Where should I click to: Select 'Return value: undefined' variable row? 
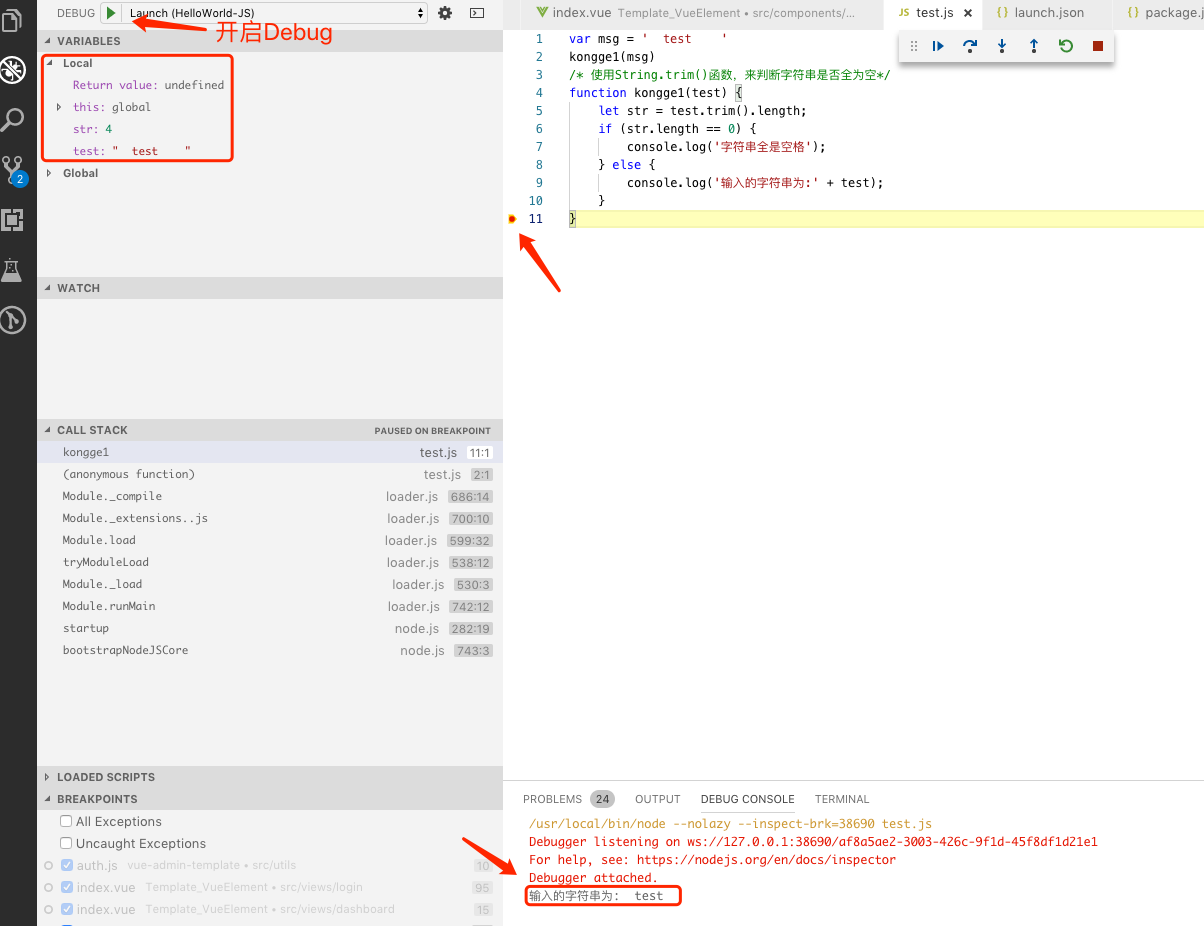(x=269, y=85)
